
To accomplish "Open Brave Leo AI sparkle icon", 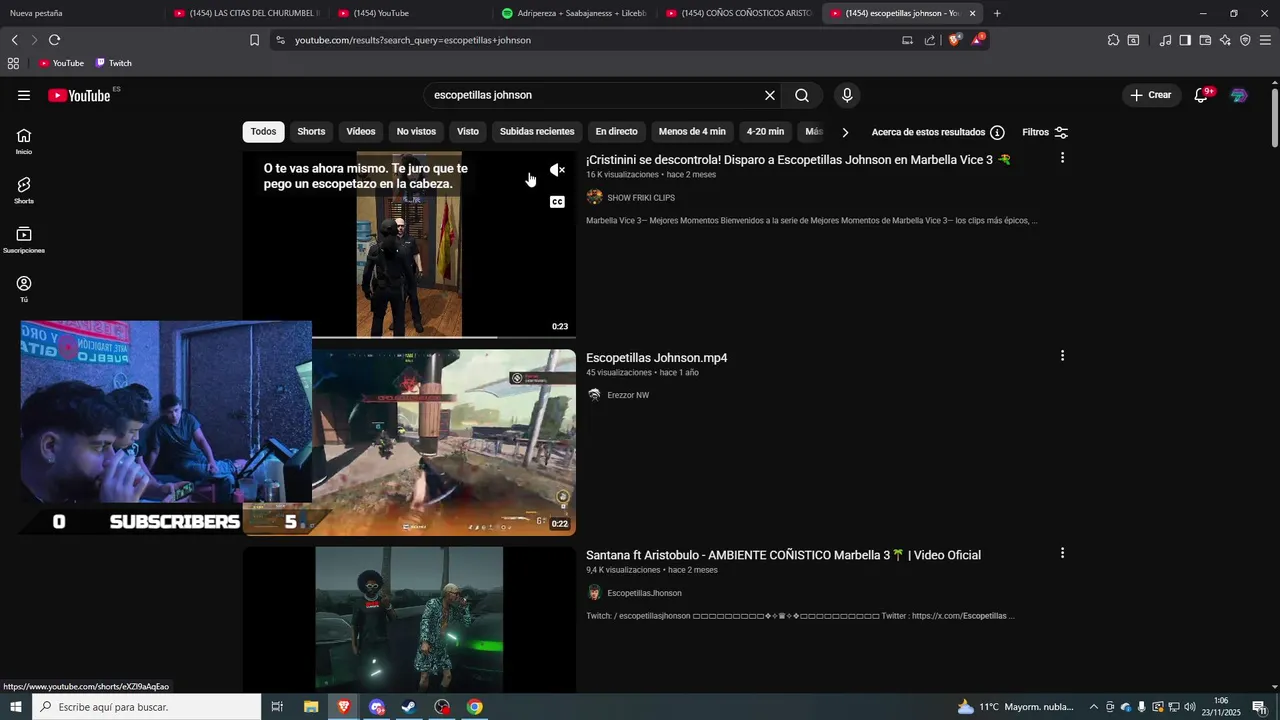I will tap(1225, 40).
